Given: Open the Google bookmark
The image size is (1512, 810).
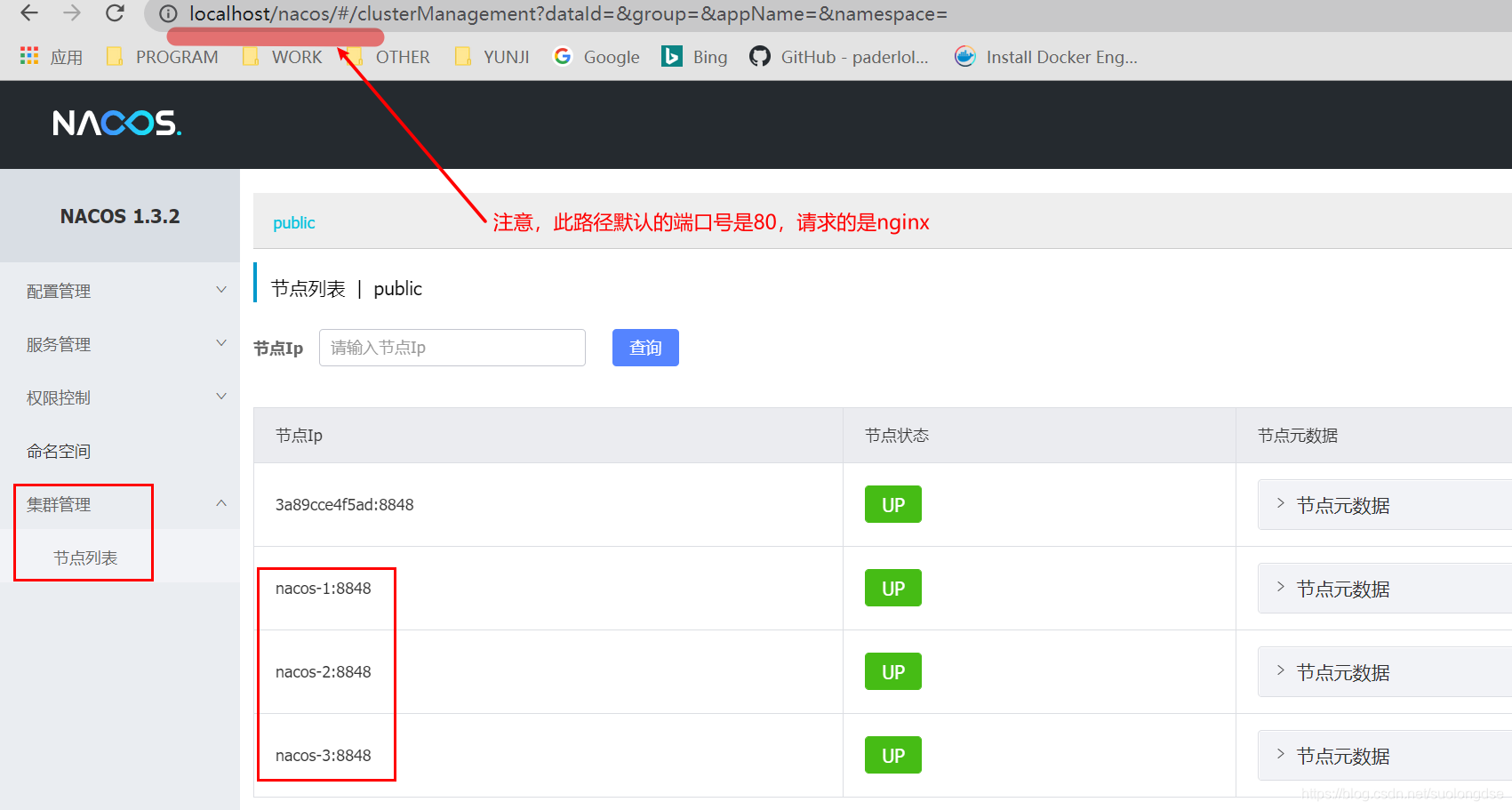Looking at the screenshot, I should pos(596,57).
